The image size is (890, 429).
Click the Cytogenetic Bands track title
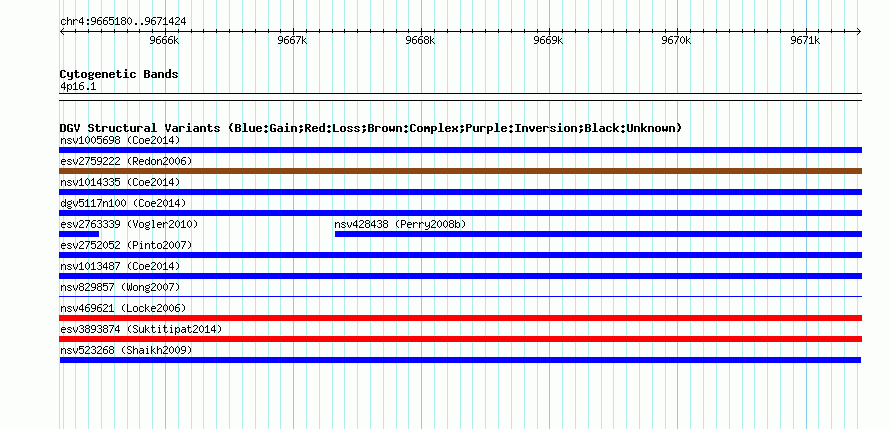point(119,74)
